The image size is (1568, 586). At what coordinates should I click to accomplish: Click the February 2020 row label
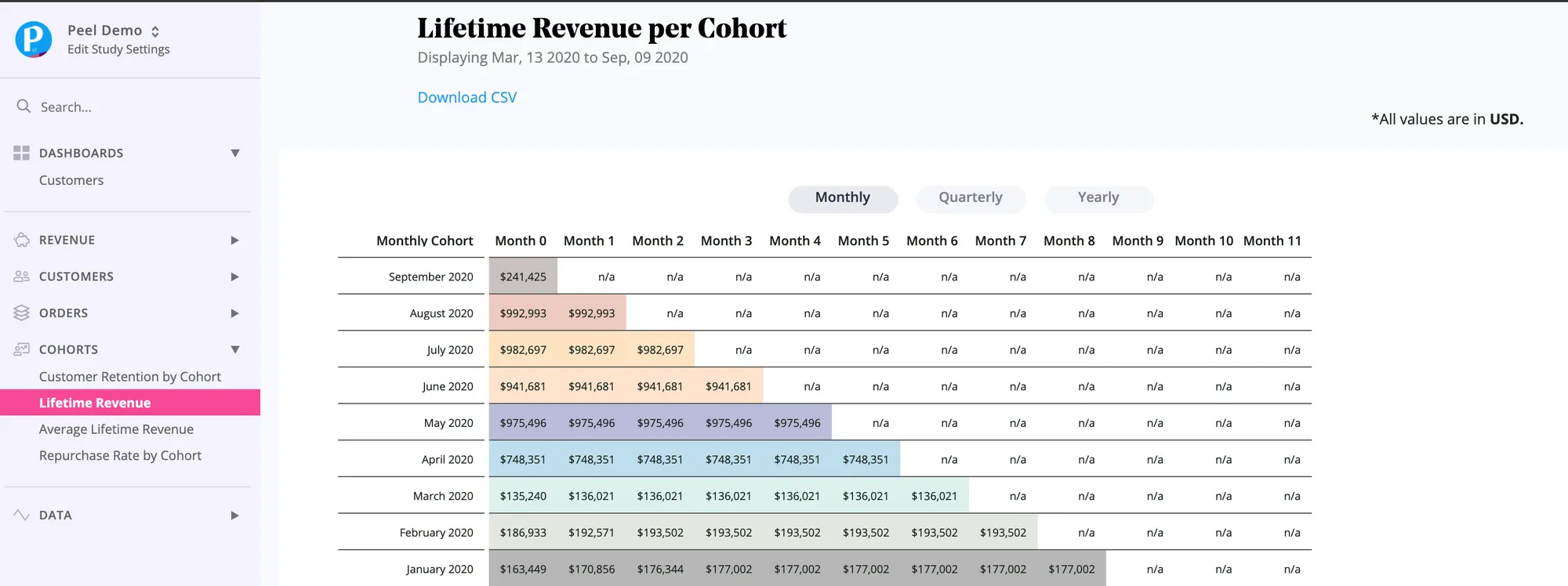click(x=436, y=533)
